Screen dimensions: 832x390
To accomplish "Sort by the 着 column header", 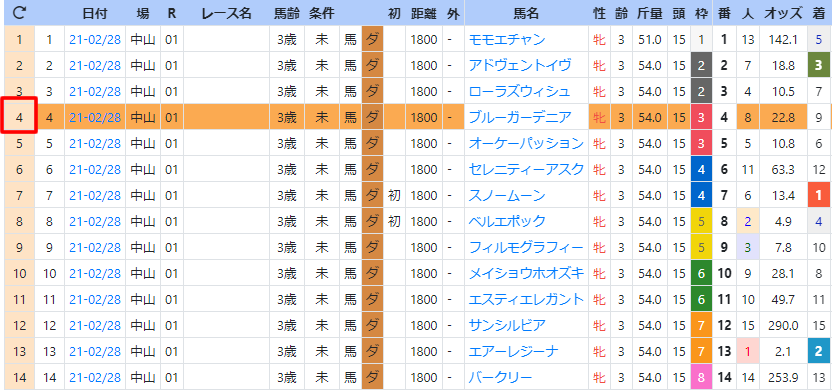I will [x=818, y=13].
